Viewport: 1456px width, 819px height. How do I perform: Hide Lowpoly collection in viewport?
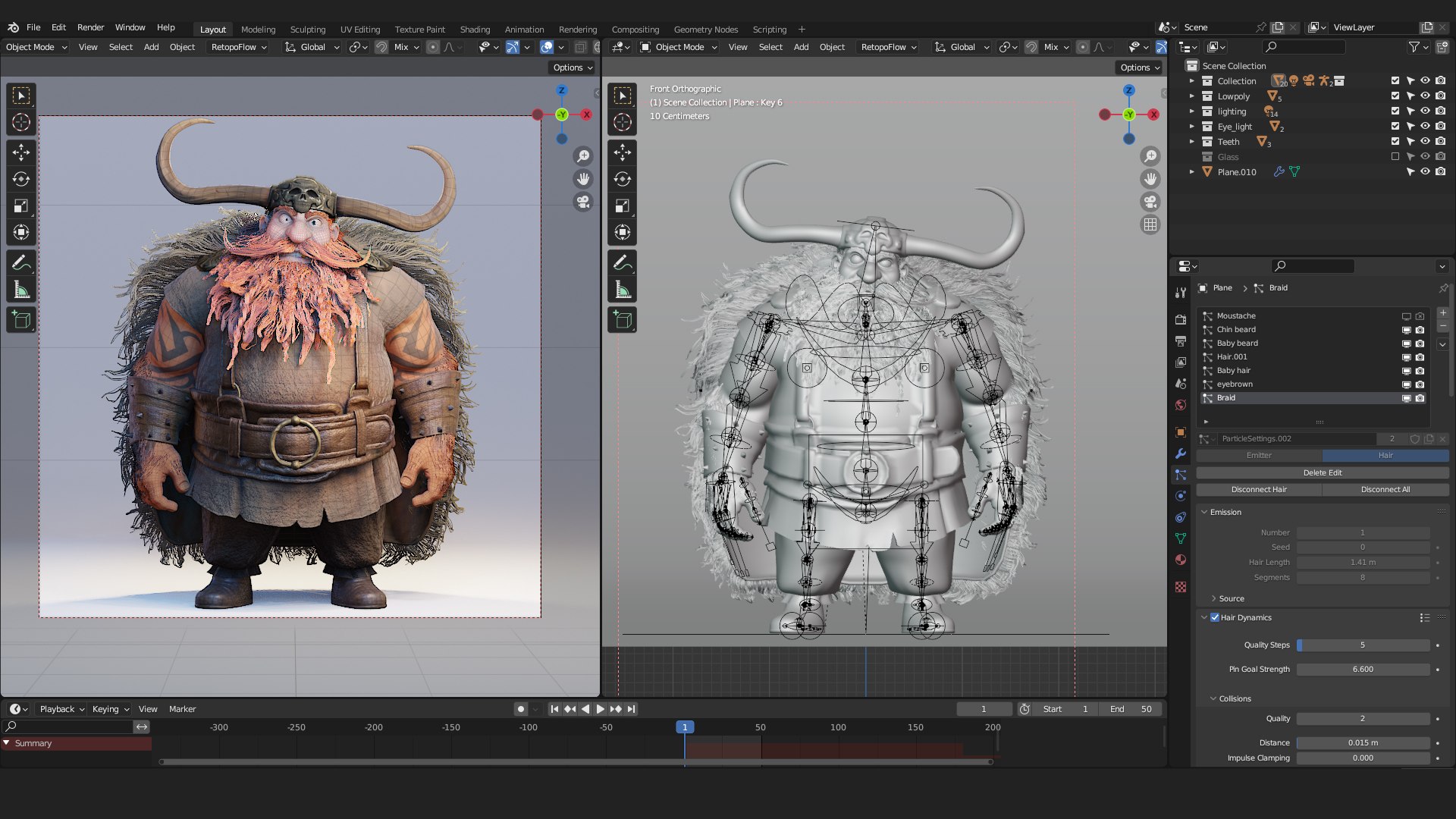coord(1425,96)
